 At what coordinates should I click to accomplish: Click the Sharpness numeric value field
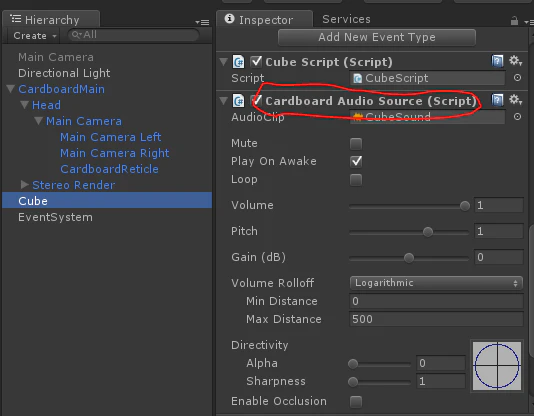[441, 381]
